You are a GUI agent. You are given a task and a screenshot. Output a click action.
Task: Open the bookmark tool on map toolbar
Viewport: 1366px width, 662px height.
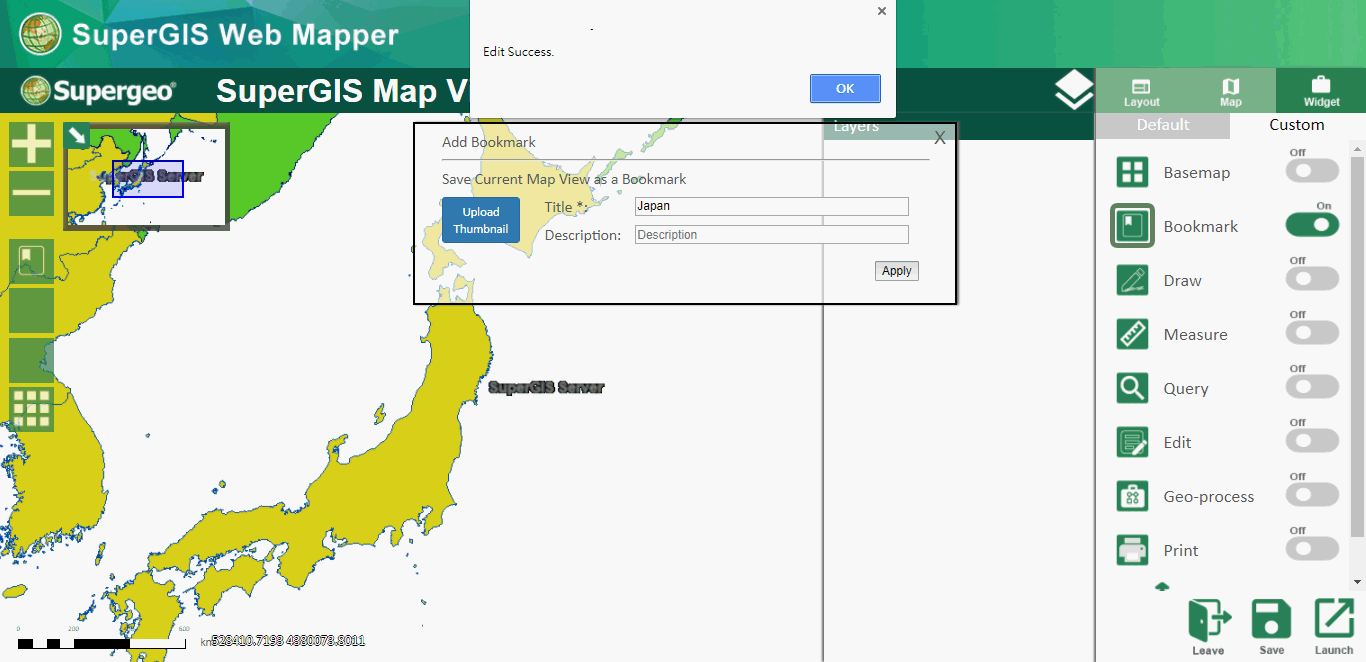coord(32,262)
